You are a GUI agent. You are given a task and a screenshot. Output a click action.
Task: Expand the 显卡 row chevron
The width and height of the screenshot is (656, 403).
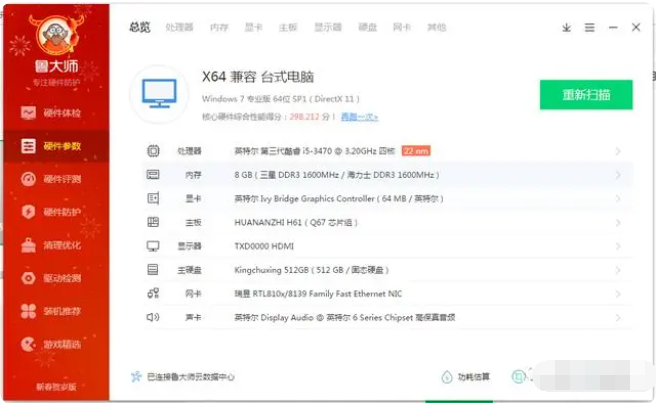pos(618,199)
